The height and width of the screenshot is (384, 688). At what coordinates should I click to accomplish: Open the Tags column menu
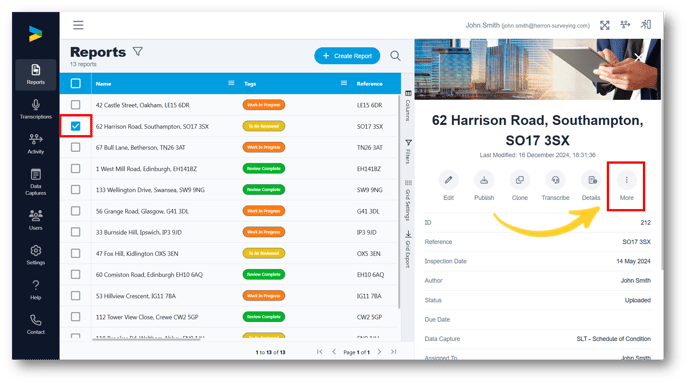(344, 83)
